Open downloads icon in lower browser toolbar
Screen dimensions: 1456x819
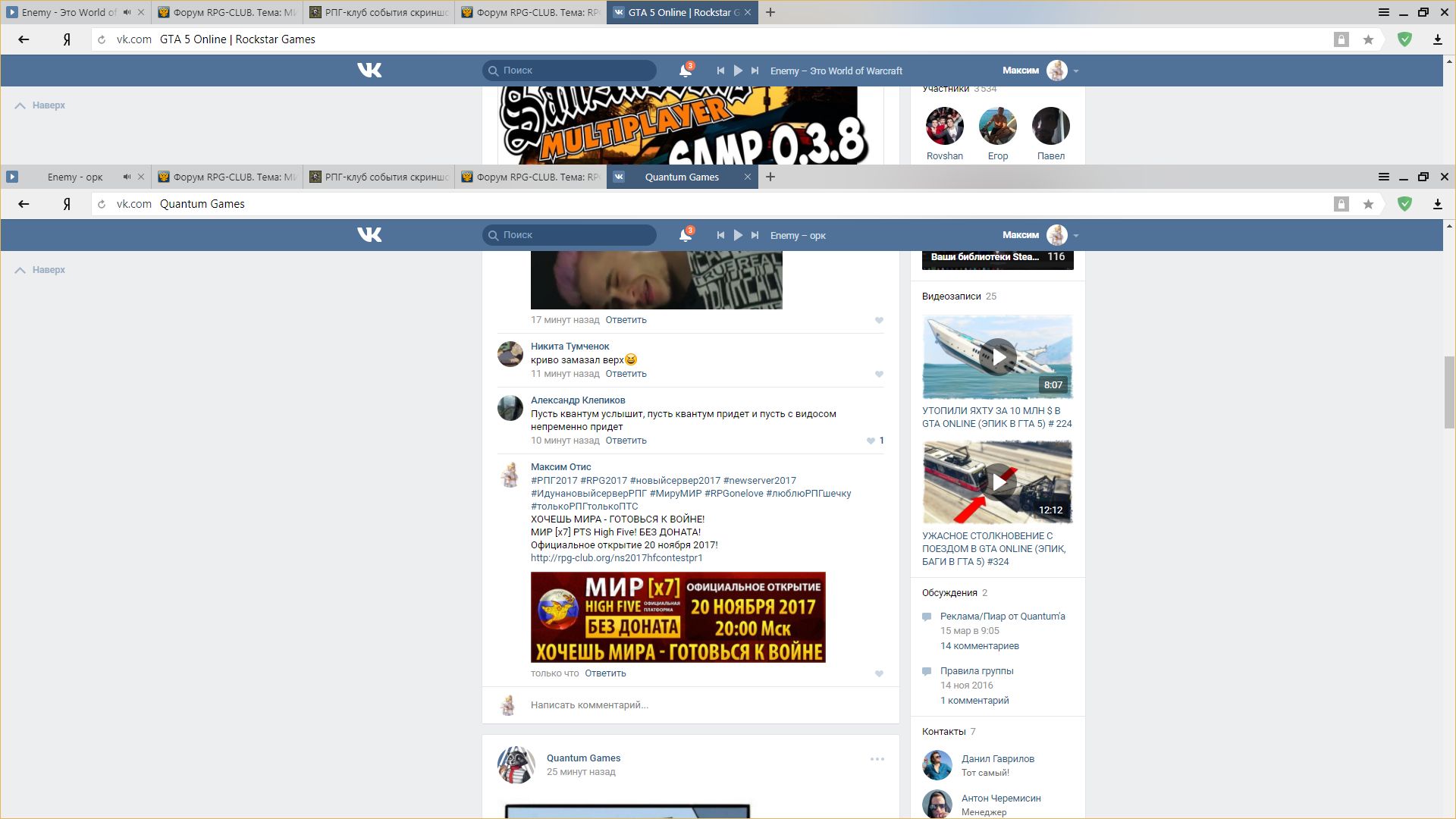click(1437, 204)
